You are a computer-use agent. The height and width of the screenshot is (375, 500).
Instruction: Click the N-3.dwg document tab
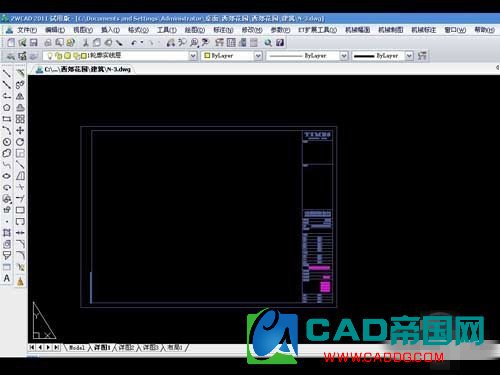coord(84,69)
